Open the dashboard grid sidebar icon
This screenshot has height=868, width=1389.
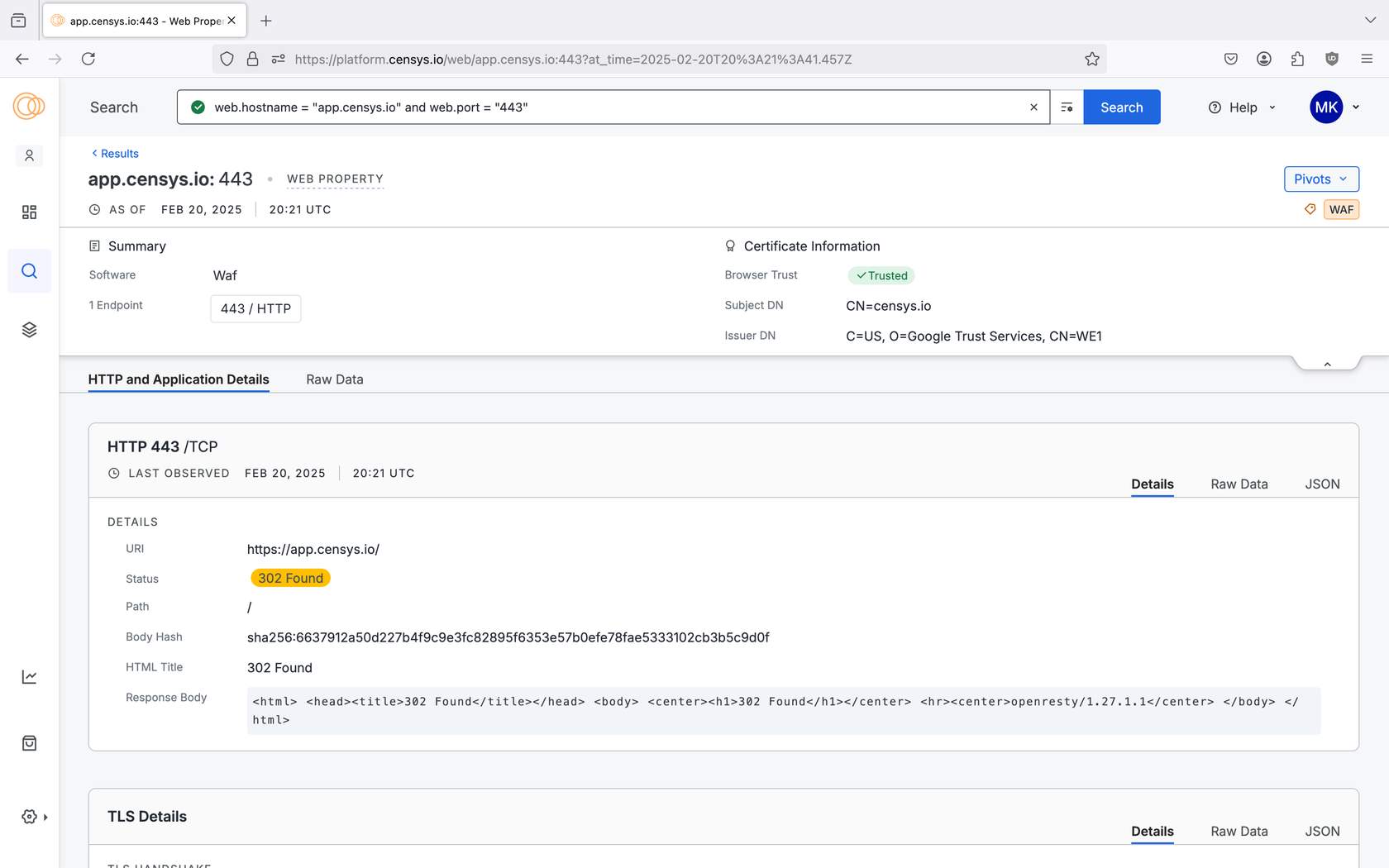click(x=29, y=212)
